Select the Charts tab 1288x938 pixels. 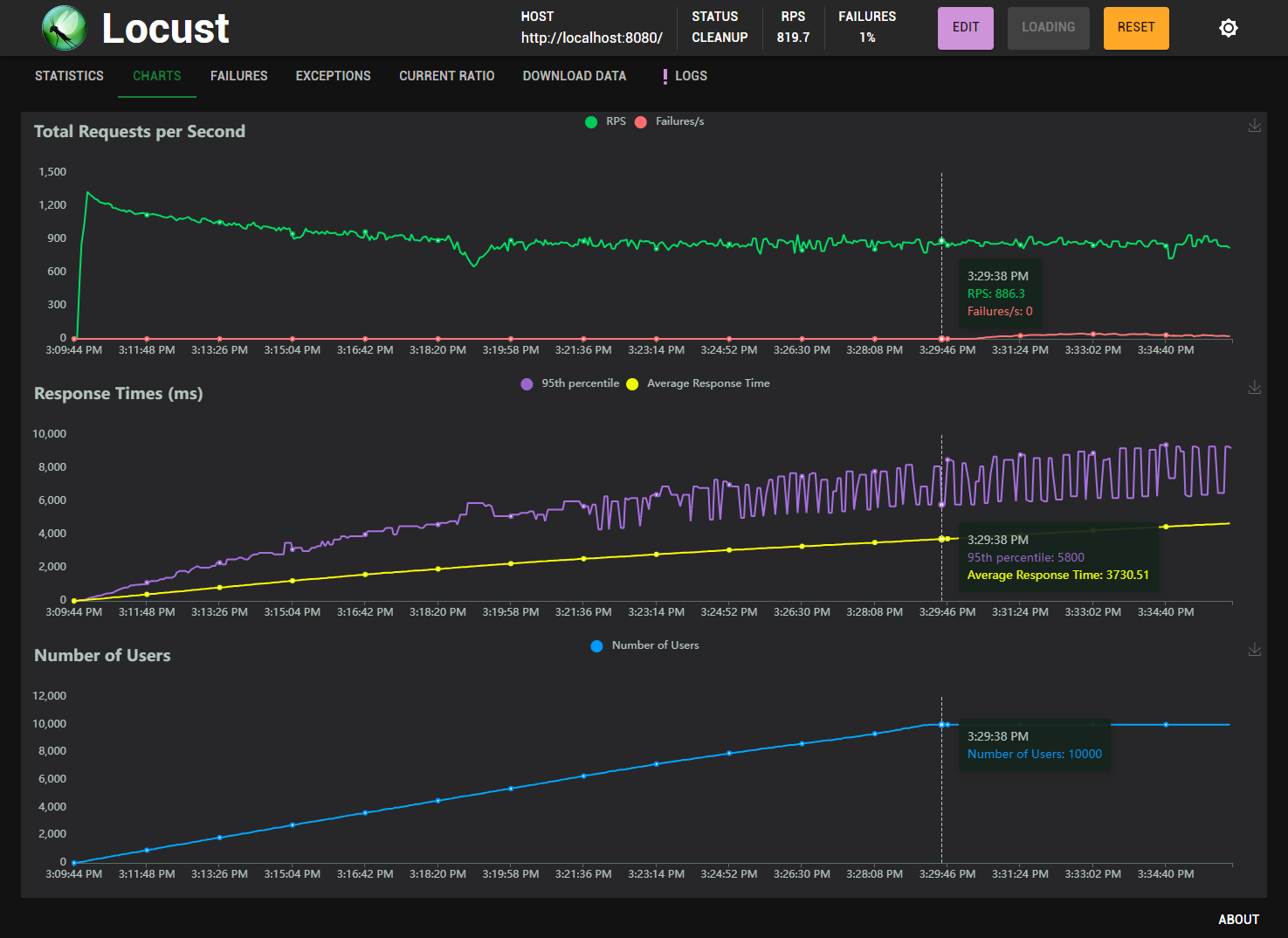click(157, 76)
